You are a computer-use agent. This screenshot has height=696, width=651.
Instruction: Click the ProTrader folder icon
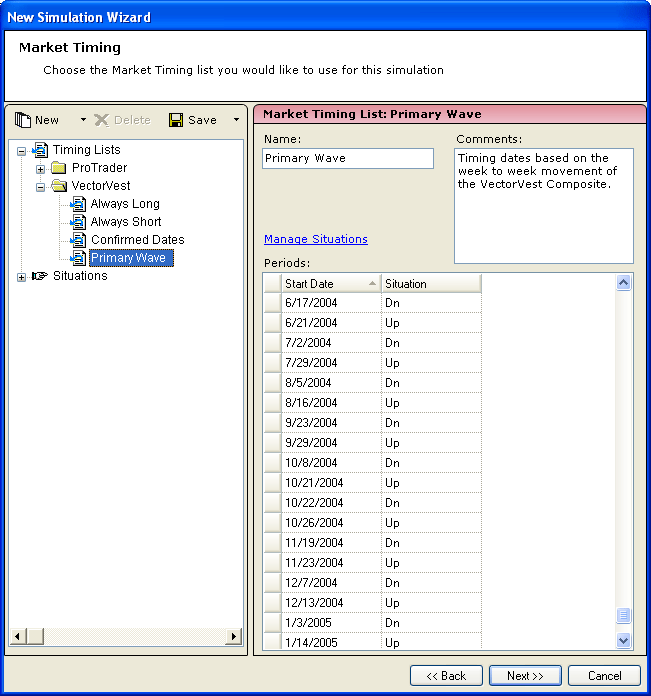59,168
